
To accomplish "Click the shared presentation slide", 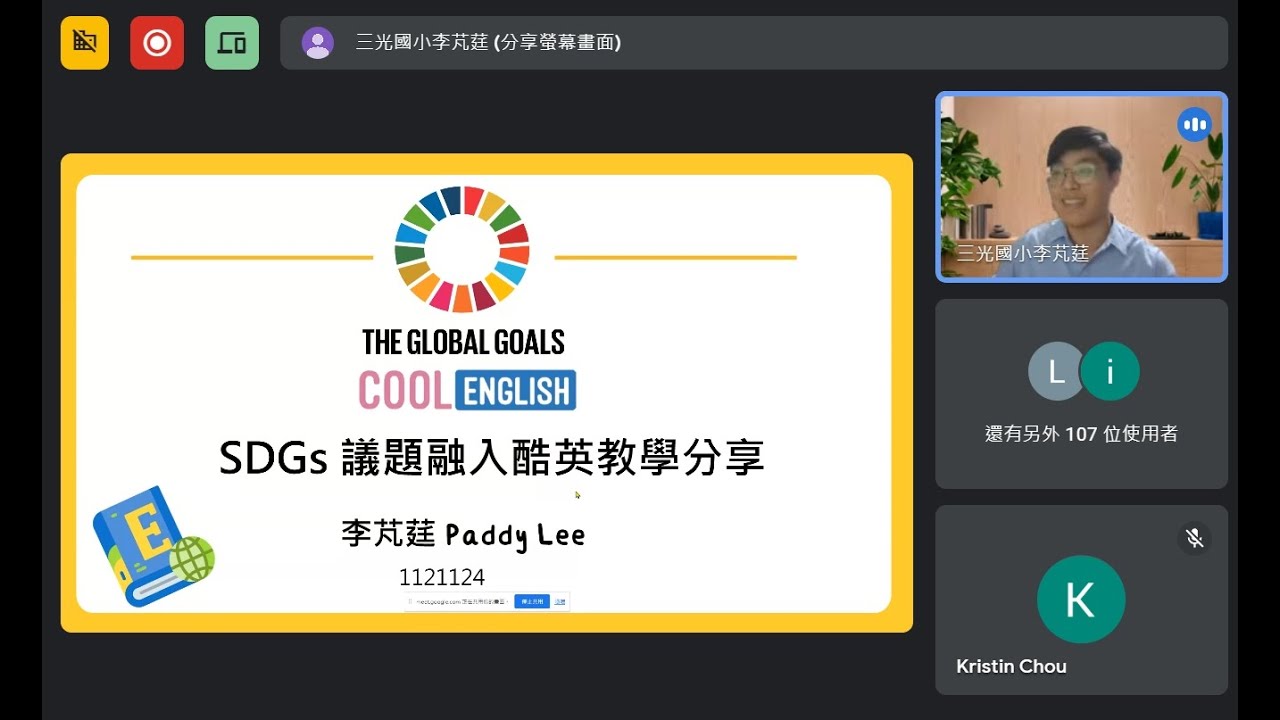I will (x=486, y=393).
